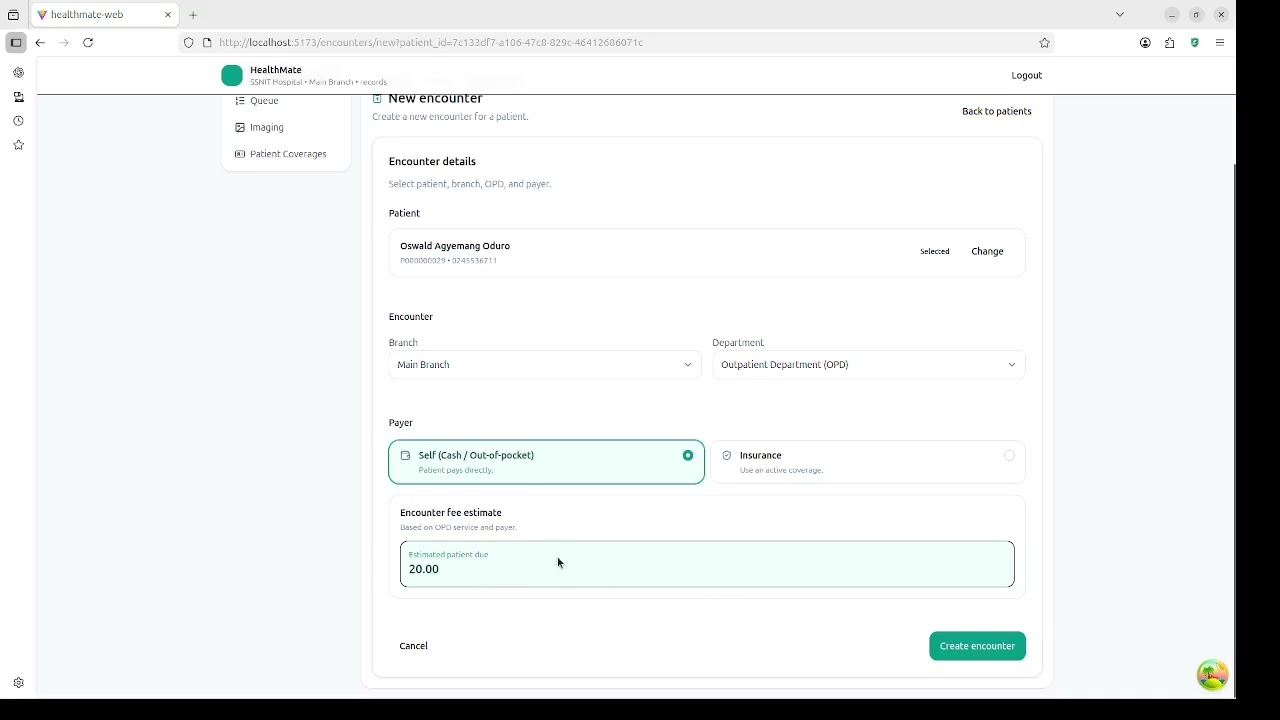Image resolution: width=1280 pixels, height=720 pixels.
Task: Click the address bar URL
Action: click(x=430, y=43)
